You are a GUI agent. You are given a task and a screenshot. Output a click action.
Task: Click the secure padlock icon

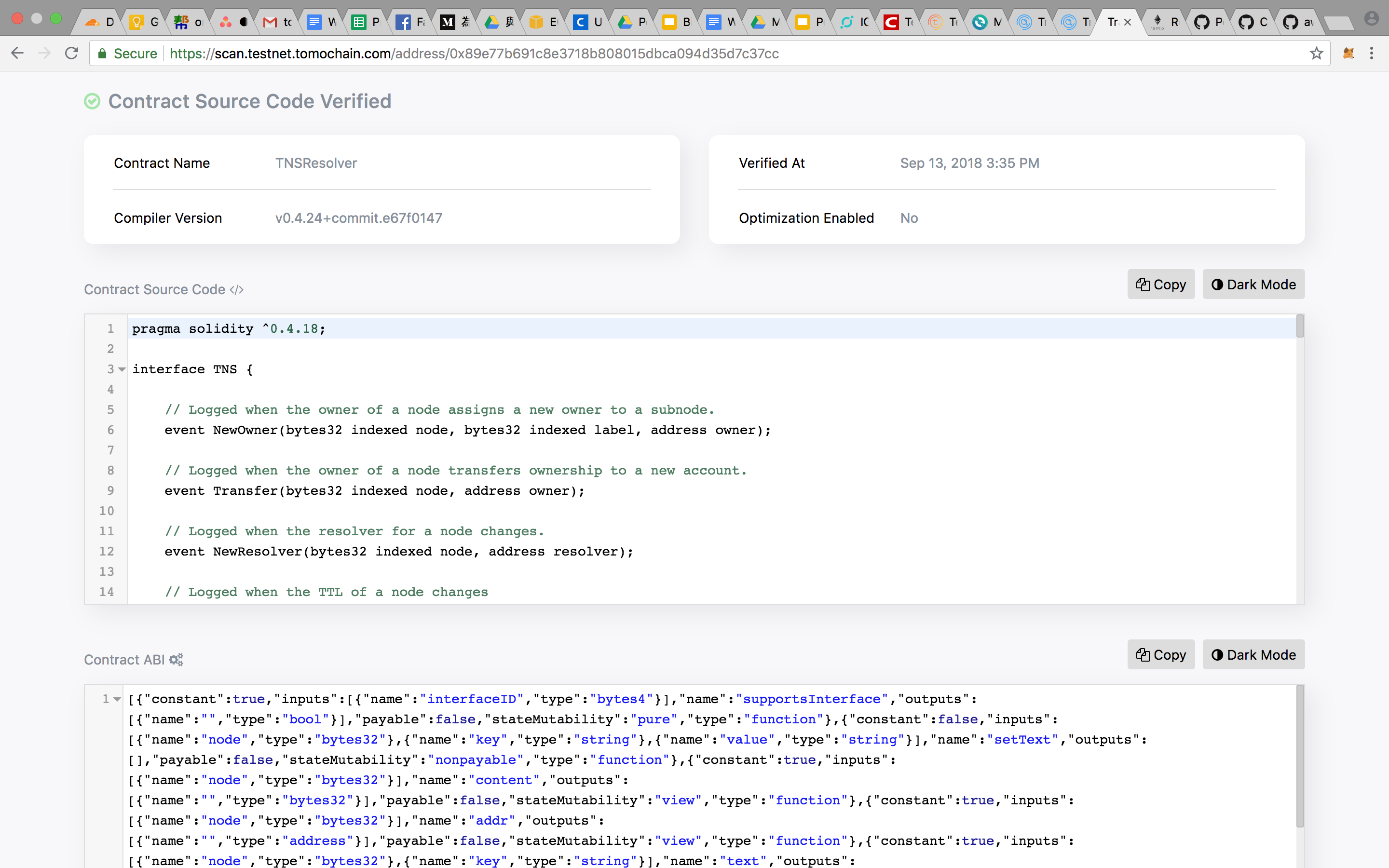[102, 54]
